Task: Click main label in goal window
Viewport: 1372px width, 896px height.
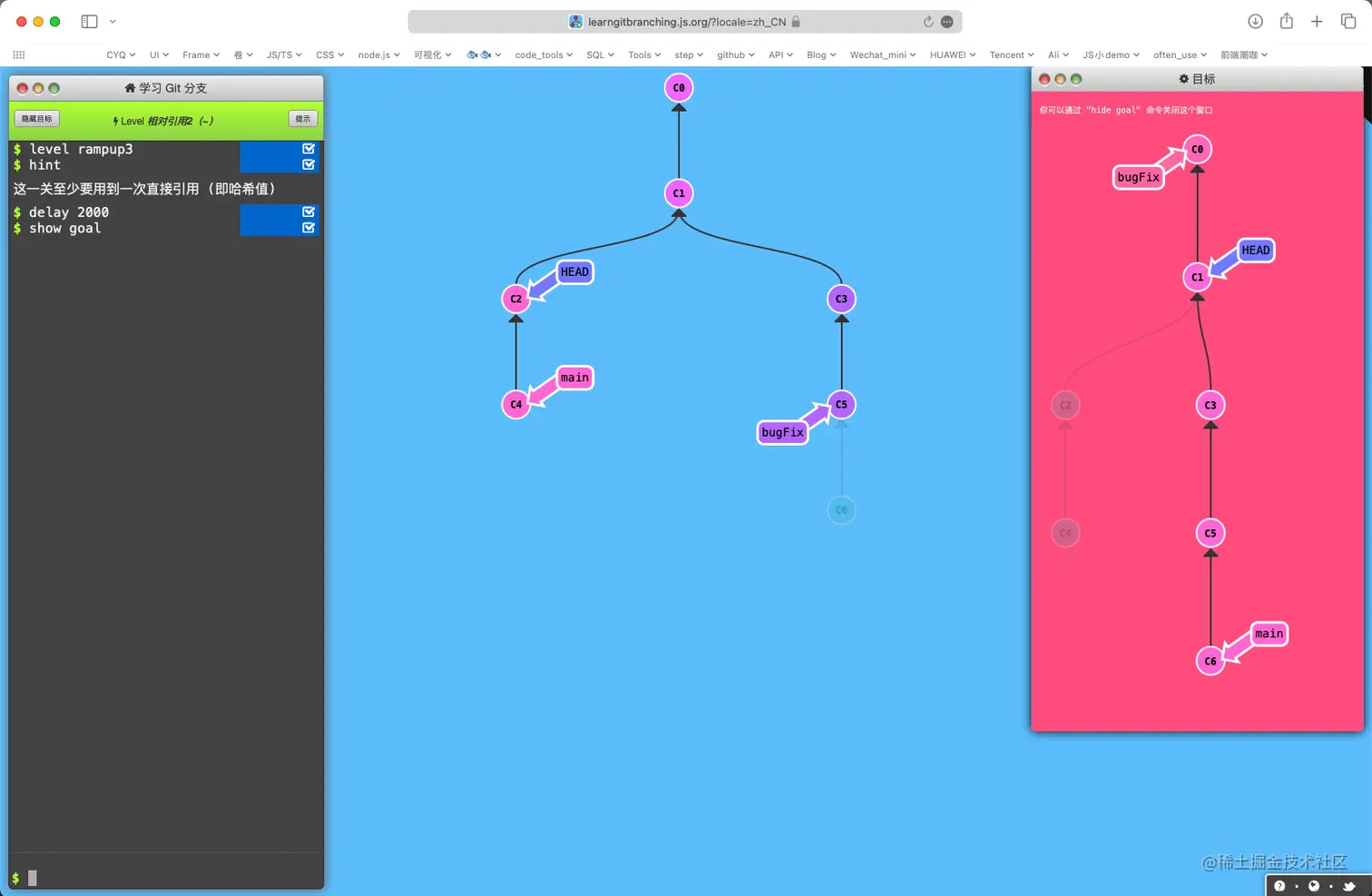Action: coord(1269,634)
